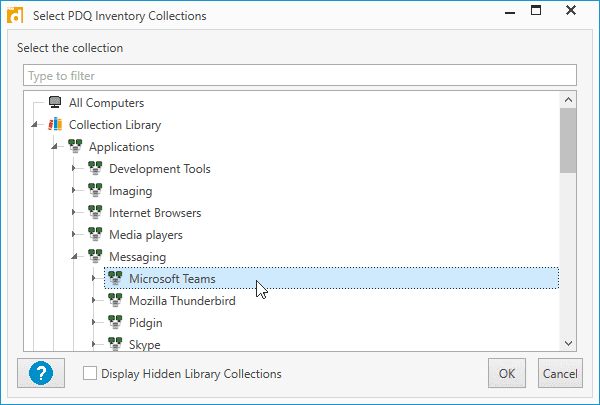Image resolution: width=600 pixels, height=405 pixels.
Task: Select the Pidgin label
Action: [145, 323]
